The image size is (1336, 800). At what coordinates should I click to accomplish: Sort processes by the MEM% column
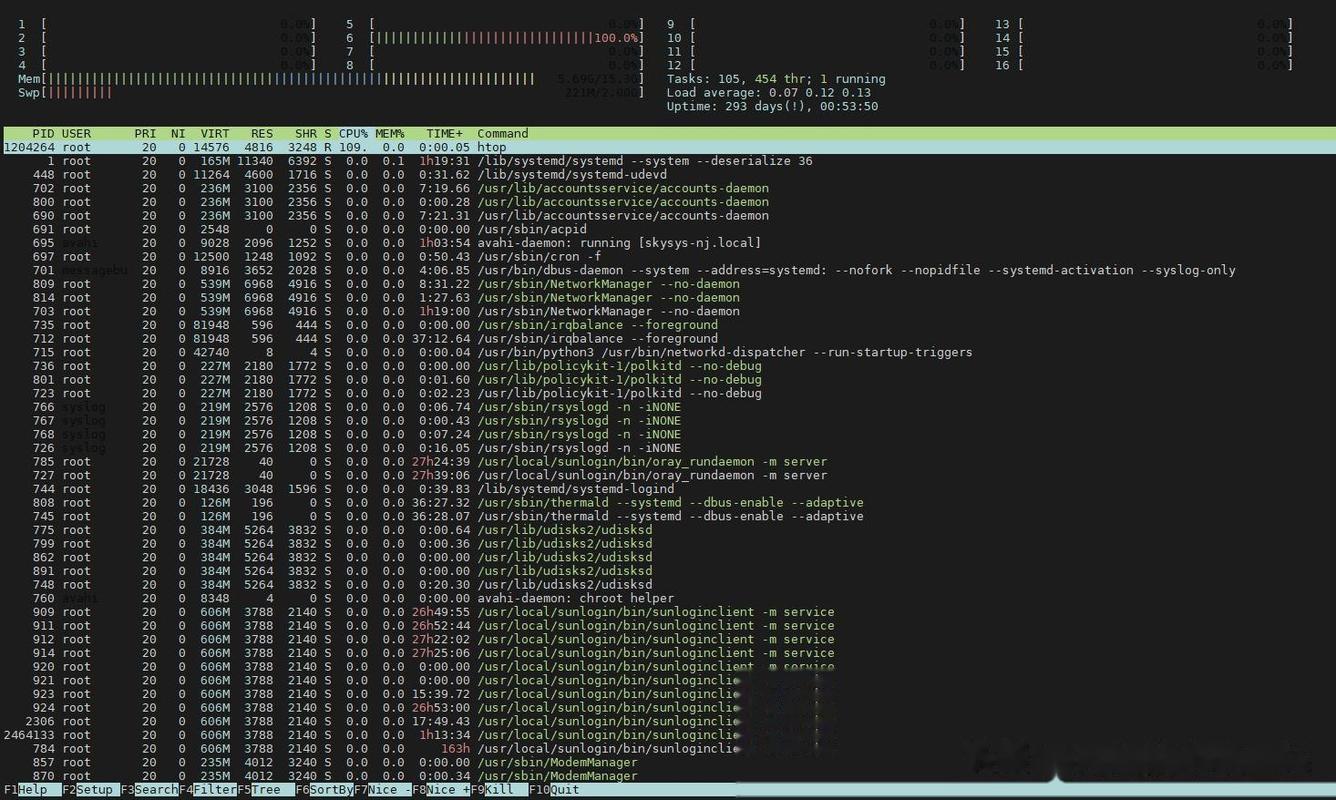click(388, 133)
